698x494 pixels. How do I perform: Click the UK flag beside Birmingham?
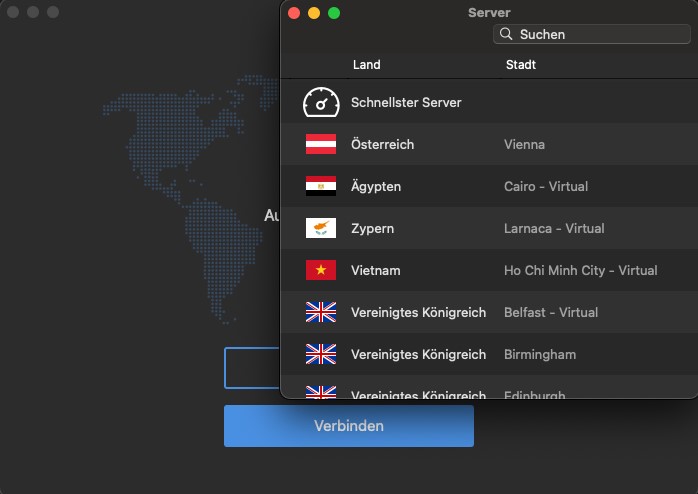(x=321, y=354)
